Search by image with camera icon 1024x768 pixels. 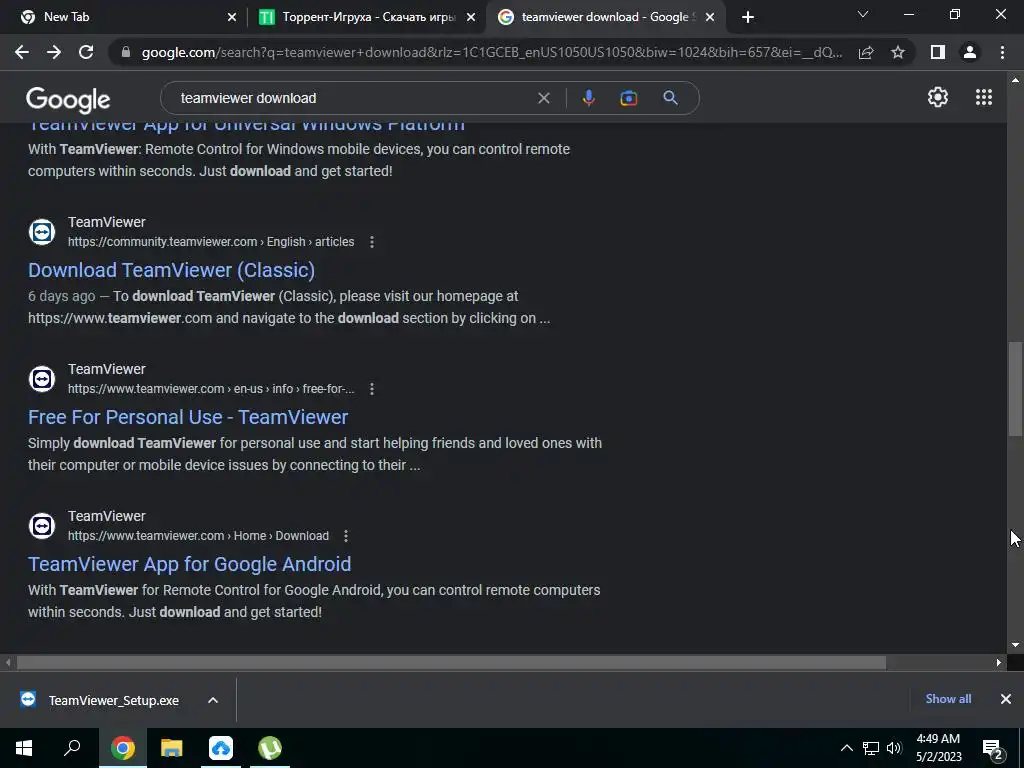click(x=628, y=98)
